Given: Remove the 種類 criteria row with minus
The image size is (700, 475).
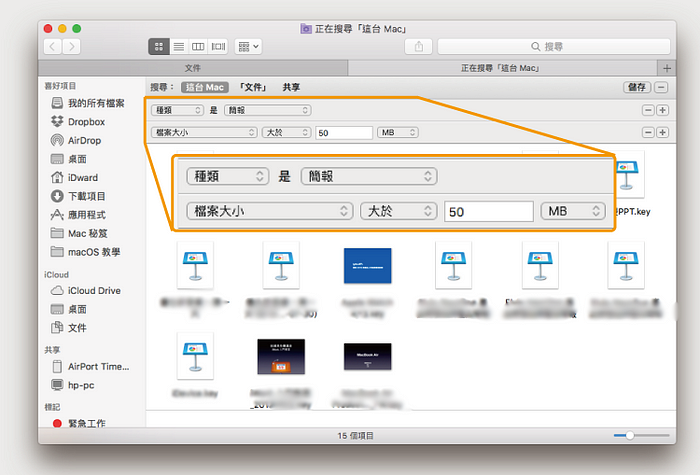Looking at the screenshot, I should [648, 110].
